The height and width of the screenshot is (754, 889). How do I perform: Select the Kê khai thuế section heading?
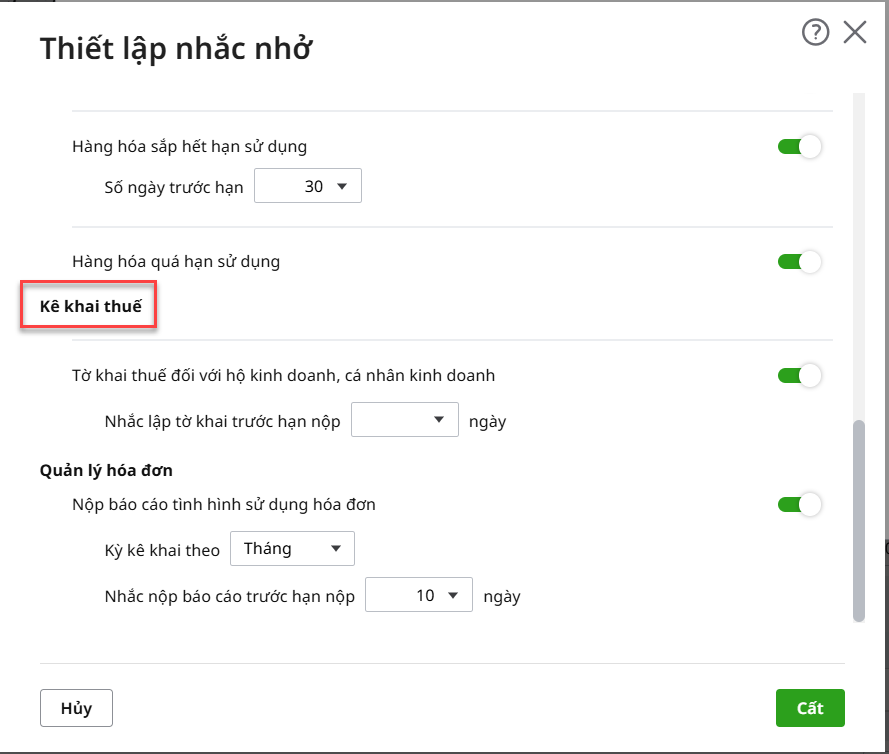point(90,306)
